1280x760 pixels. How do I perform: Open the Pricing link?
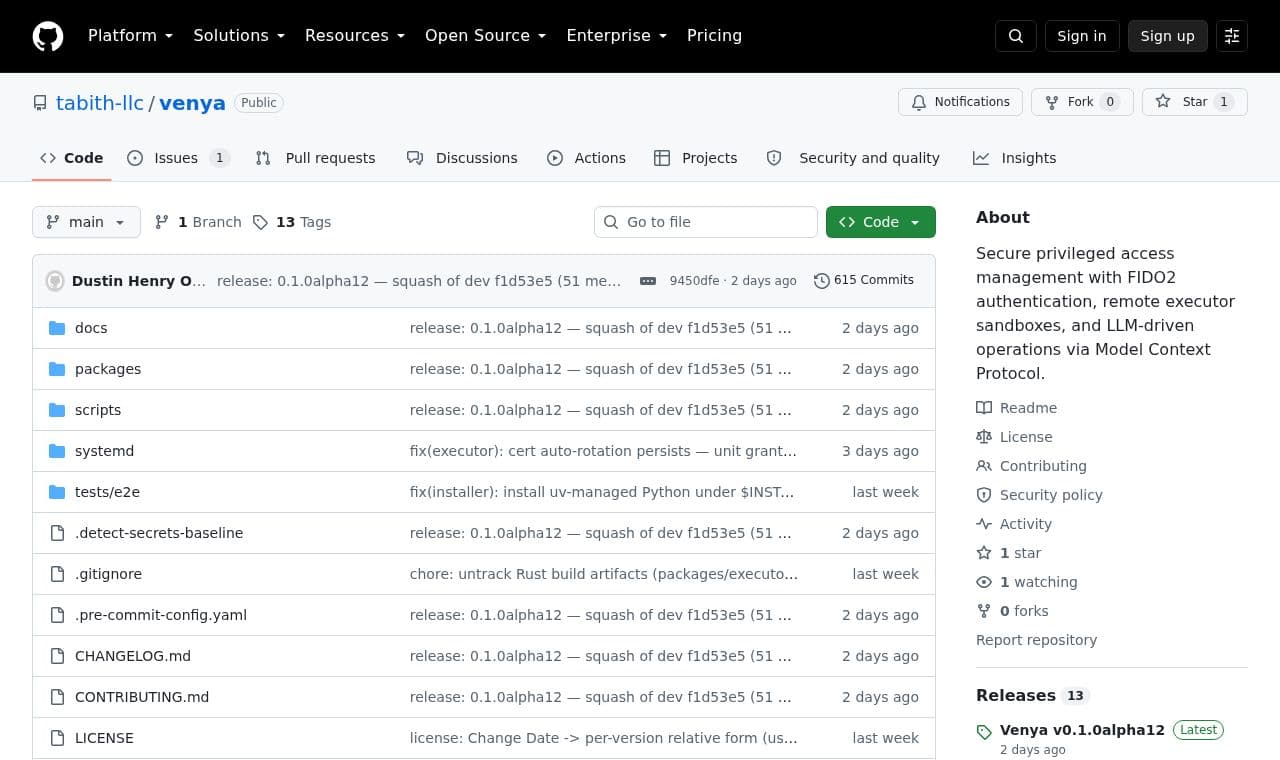click(714, 36)
